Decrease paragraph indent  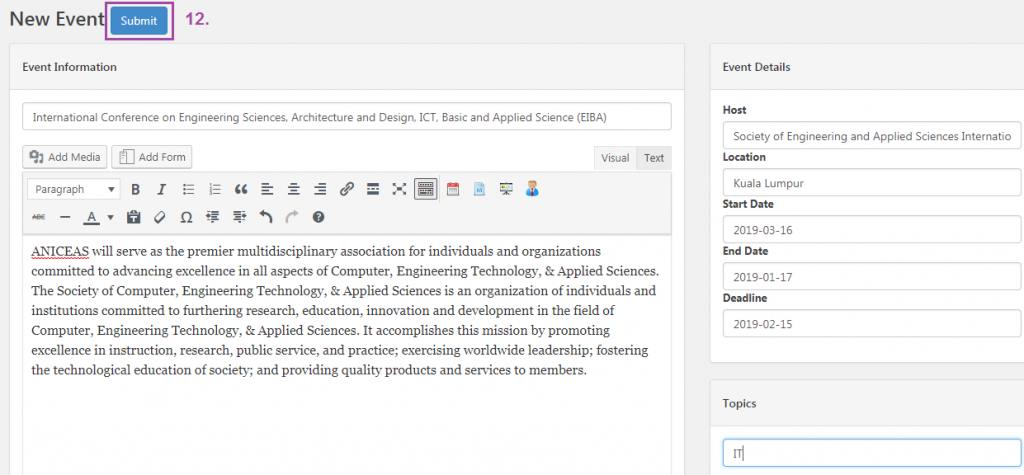click(213, 217)
